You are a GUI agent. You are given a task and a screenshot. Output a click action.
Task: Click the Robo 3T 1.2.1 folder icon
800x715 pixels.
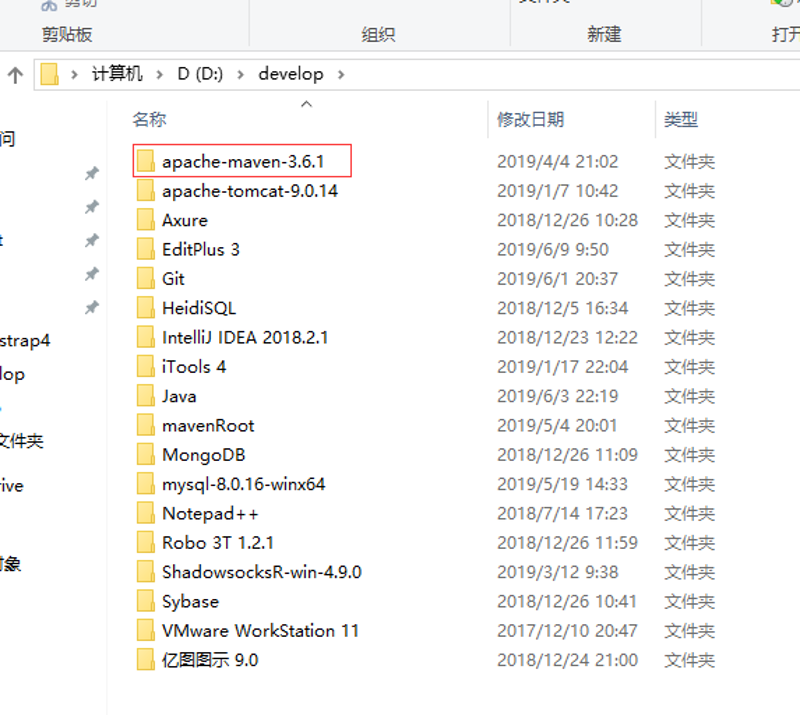[145, 543]
